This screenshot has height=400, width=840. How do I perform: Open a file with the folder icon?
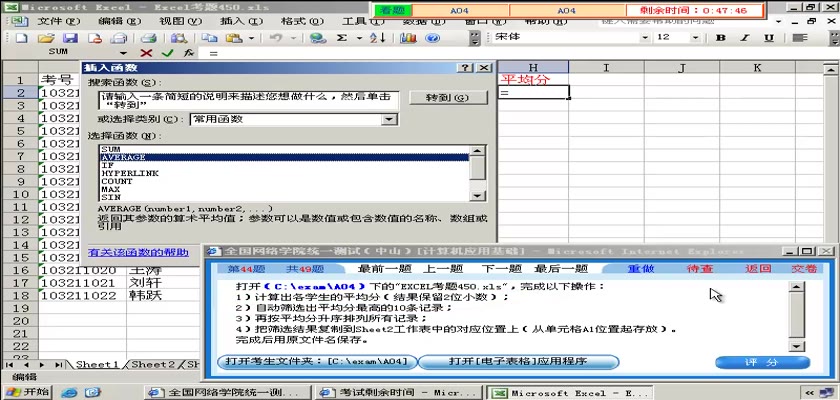[47, 38]
